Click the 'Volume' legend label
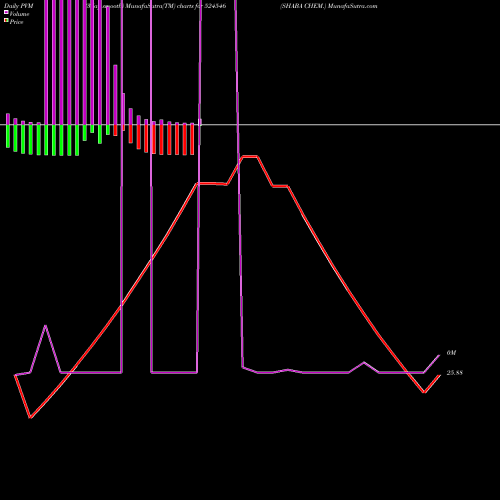 (19, 14)
